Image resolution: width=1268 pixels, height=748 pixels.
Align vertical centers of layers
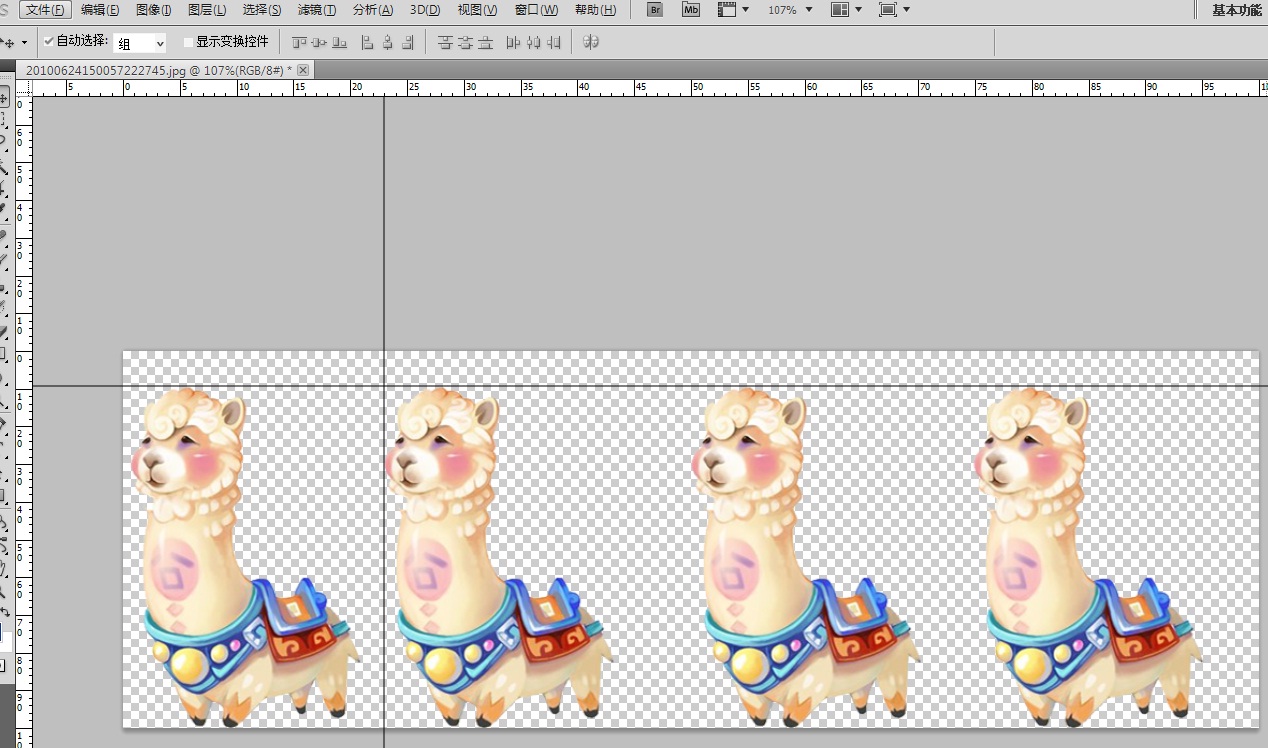tap(320, 43)
